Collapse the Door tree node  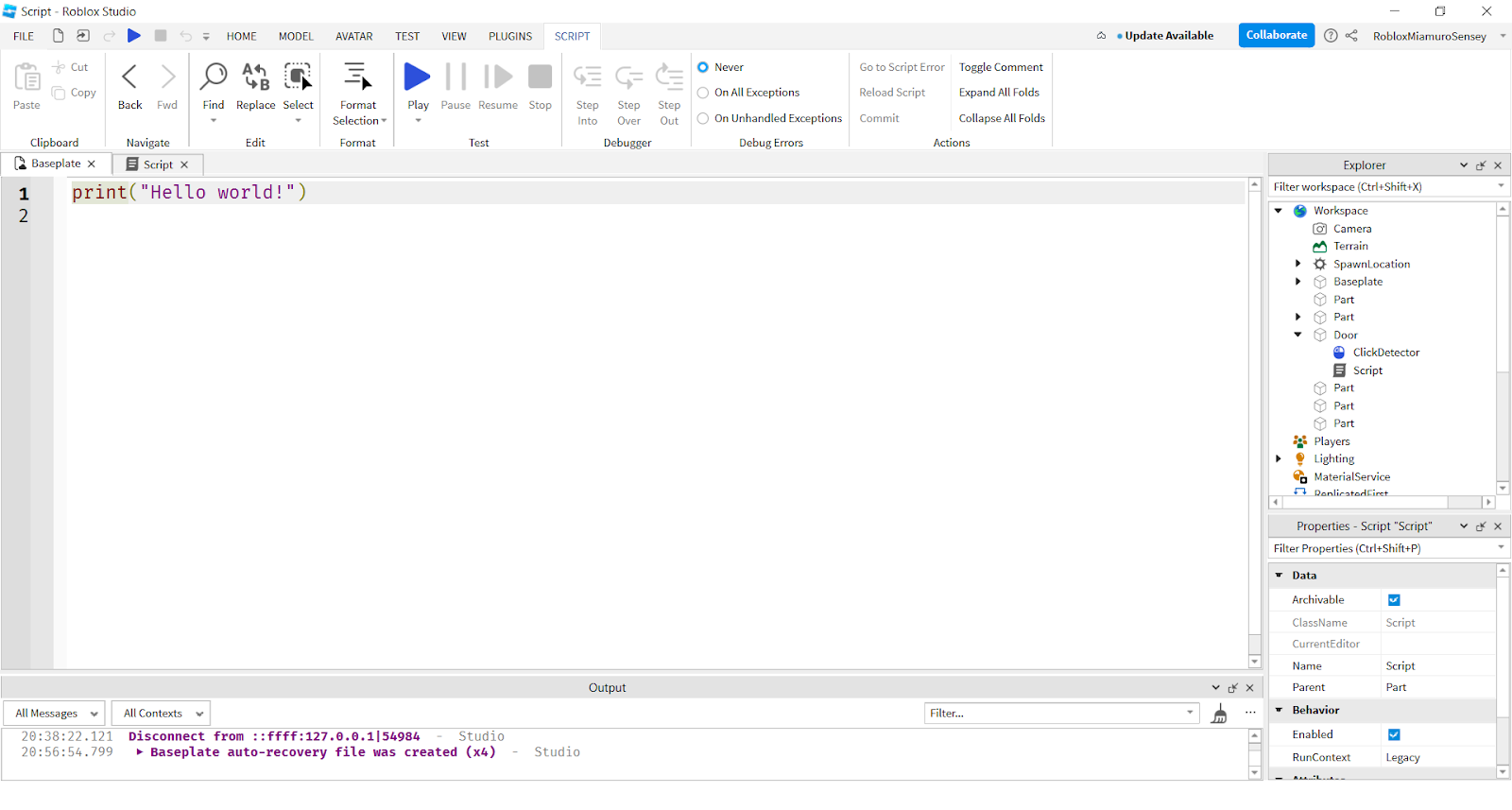(1297, 335)
